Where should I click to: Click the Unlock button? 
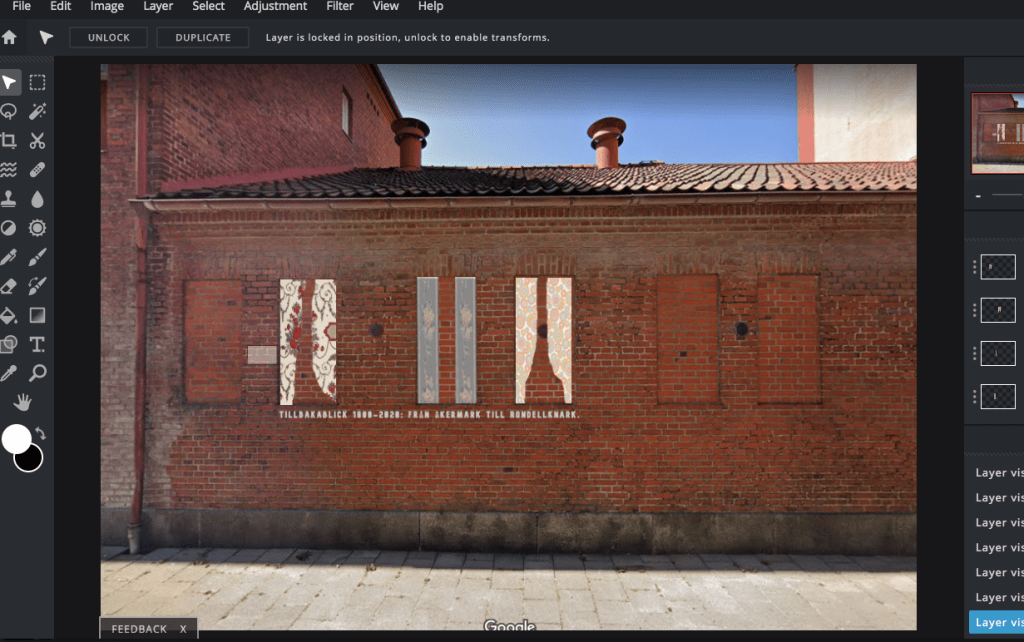pyautogui.click(x=109, y=38)
